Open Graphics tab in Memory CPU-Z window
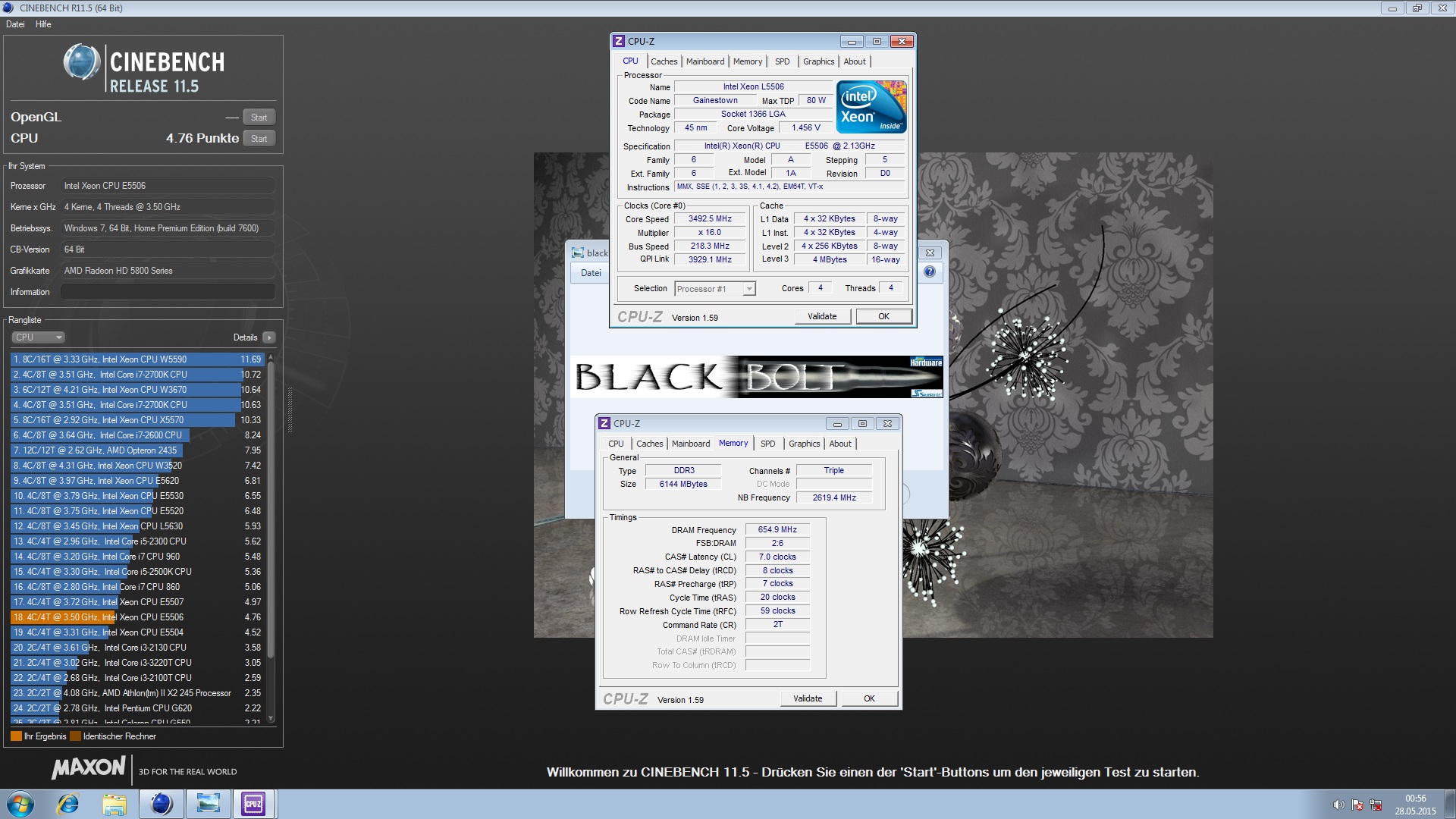 click(x=804, y=444)
